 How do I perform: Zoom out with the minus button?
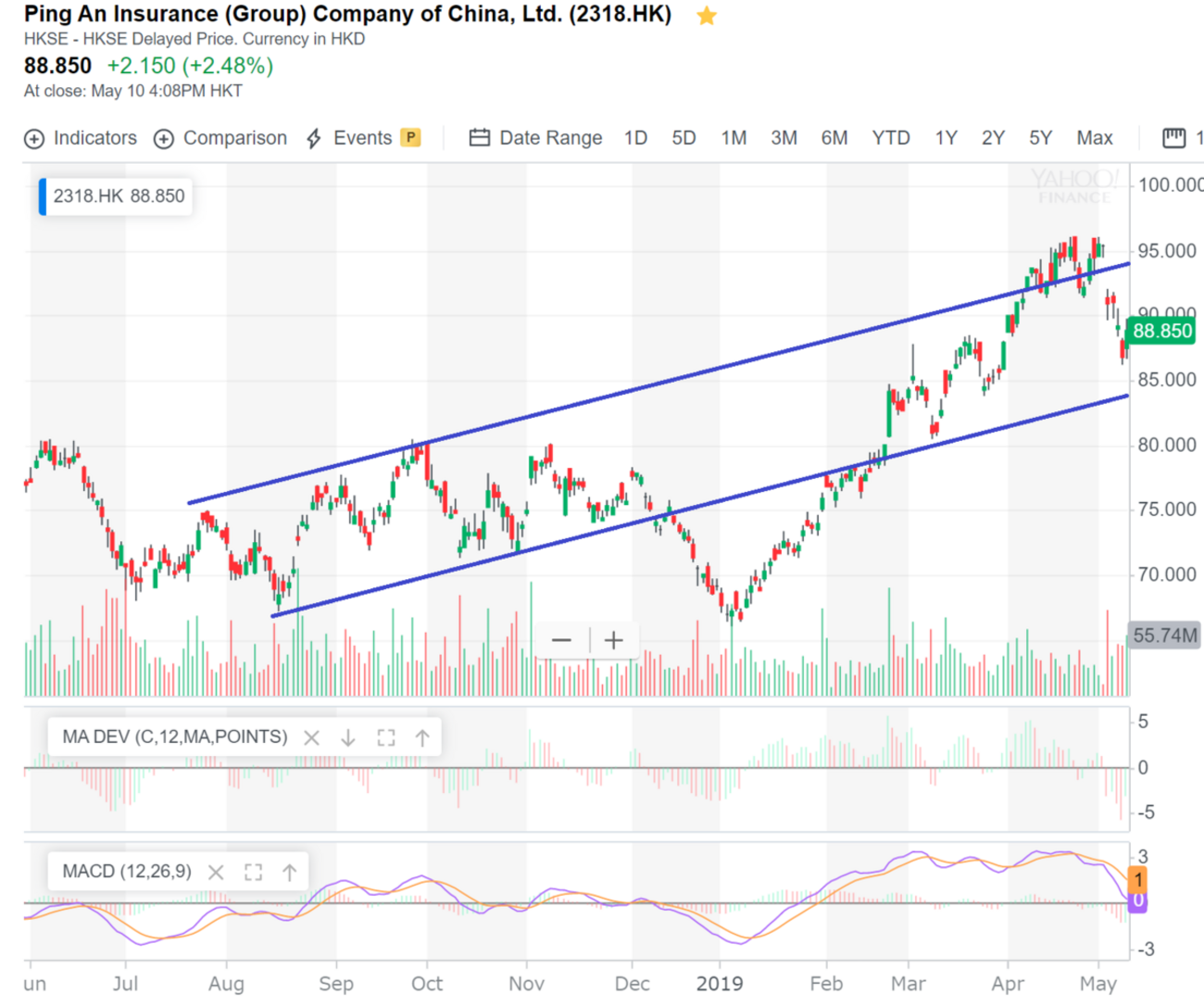coord(561,640)
